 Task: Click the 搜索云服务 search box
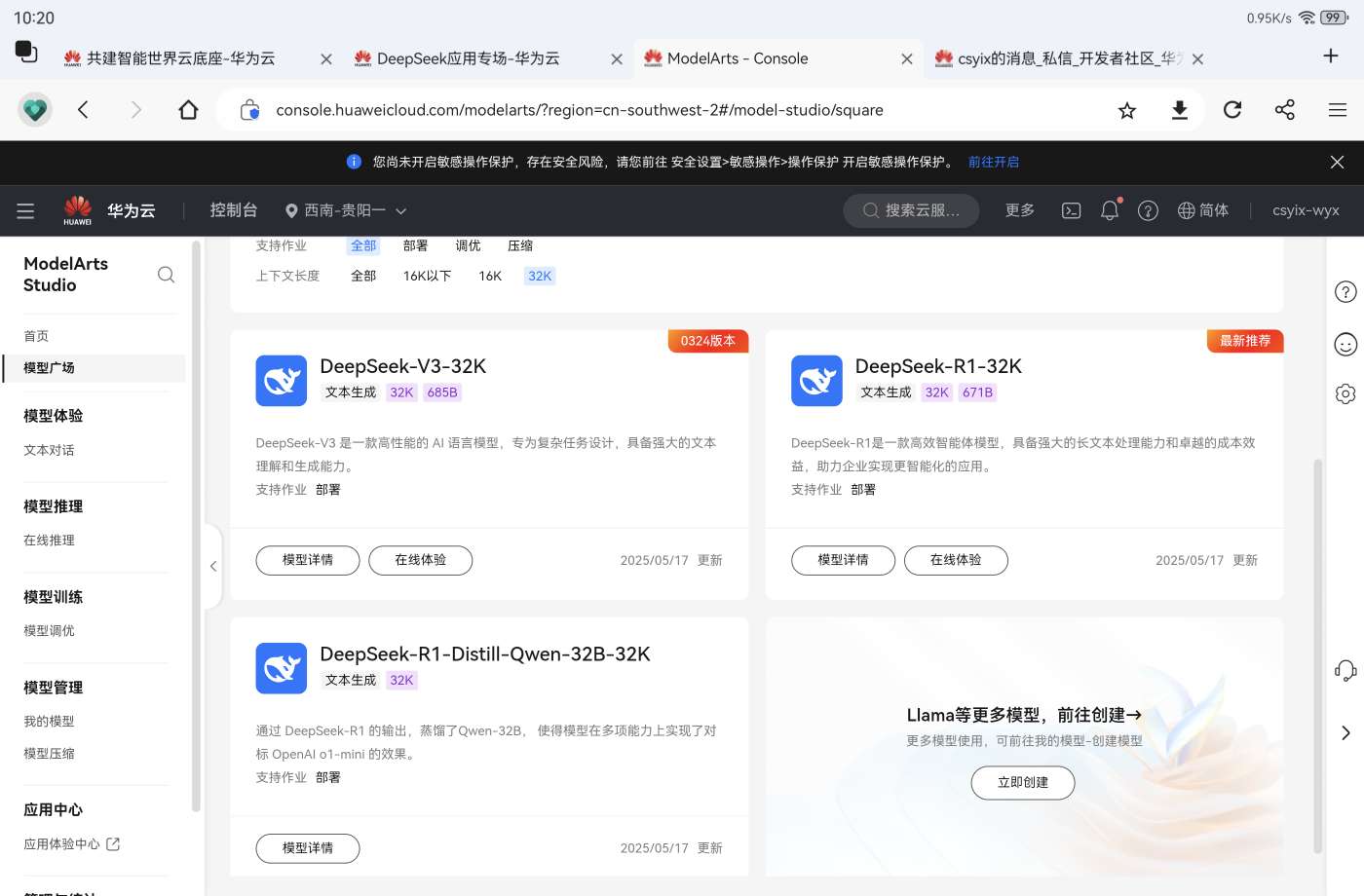(911, 210)
